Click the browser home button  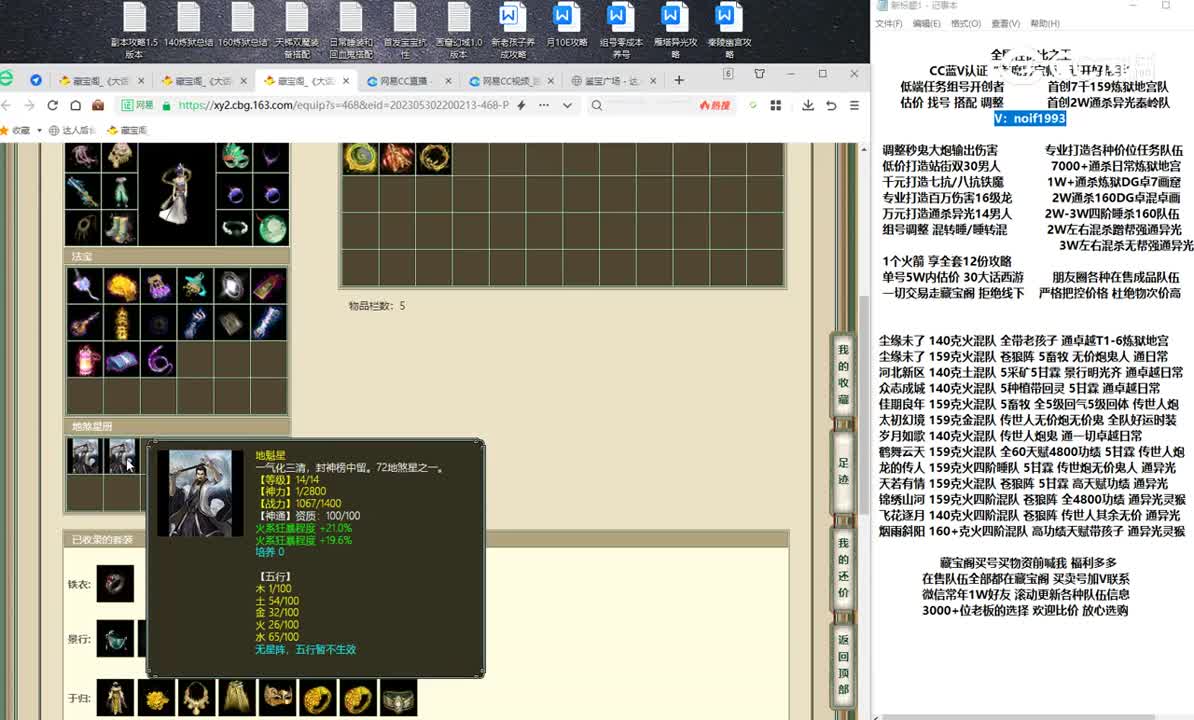[x=74, y=105]
